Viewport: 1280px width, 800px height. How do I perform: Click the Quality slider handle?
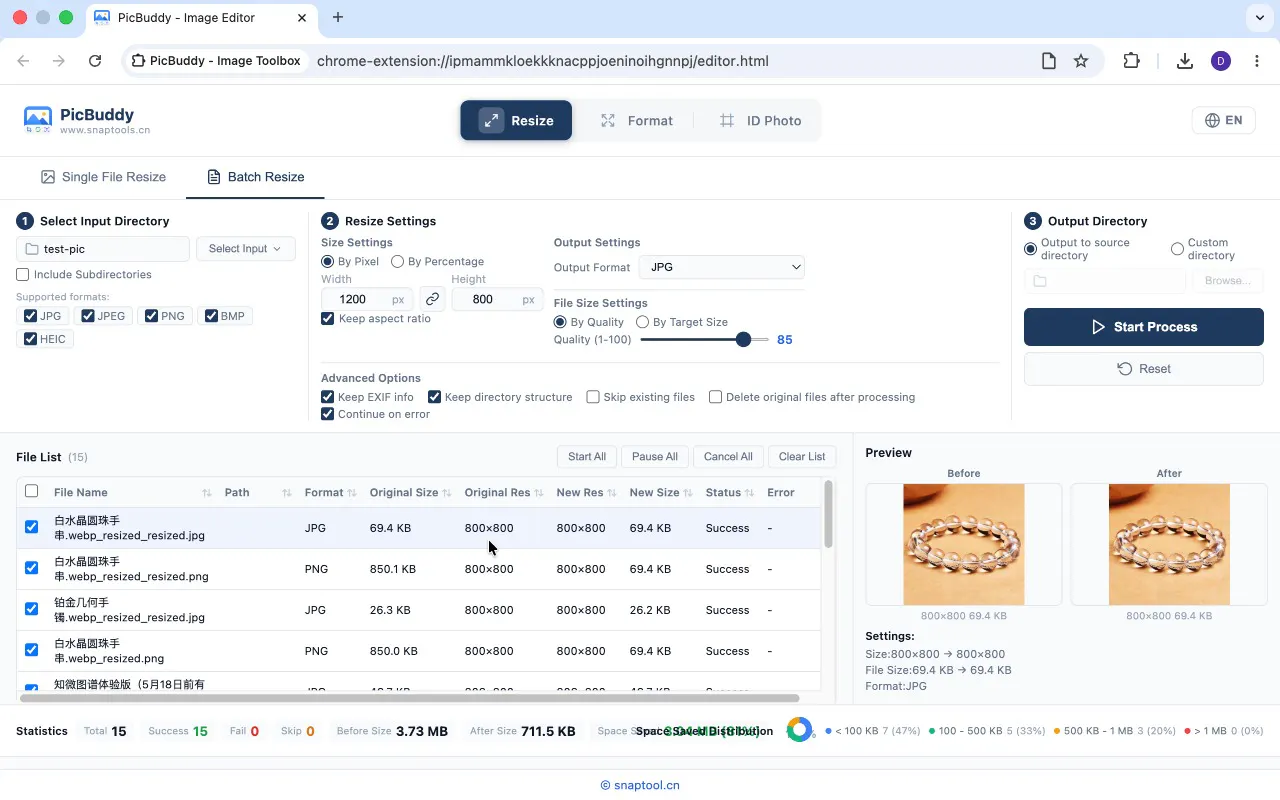pos(743,340)
